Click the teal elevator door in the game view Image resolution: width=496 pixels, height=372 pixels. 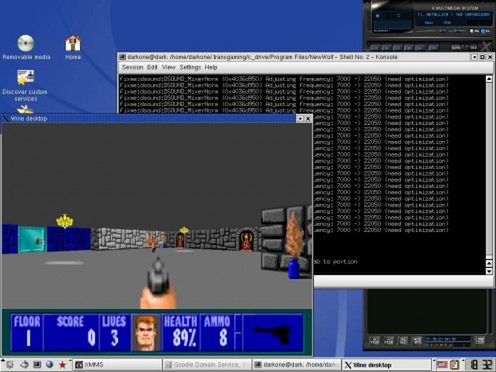[32, 239]
